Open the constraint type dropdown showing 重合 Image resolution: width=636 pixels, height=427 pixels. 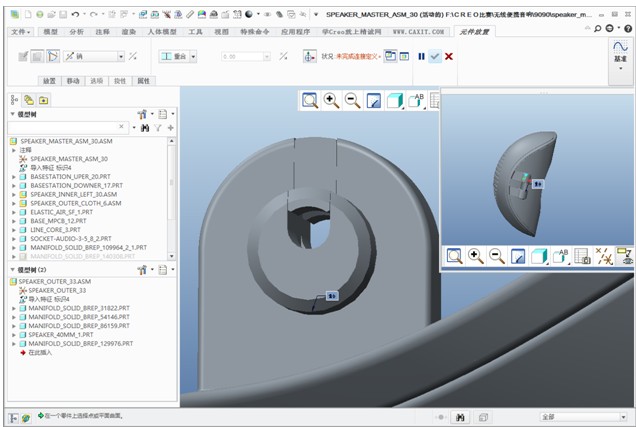(178, 56)
